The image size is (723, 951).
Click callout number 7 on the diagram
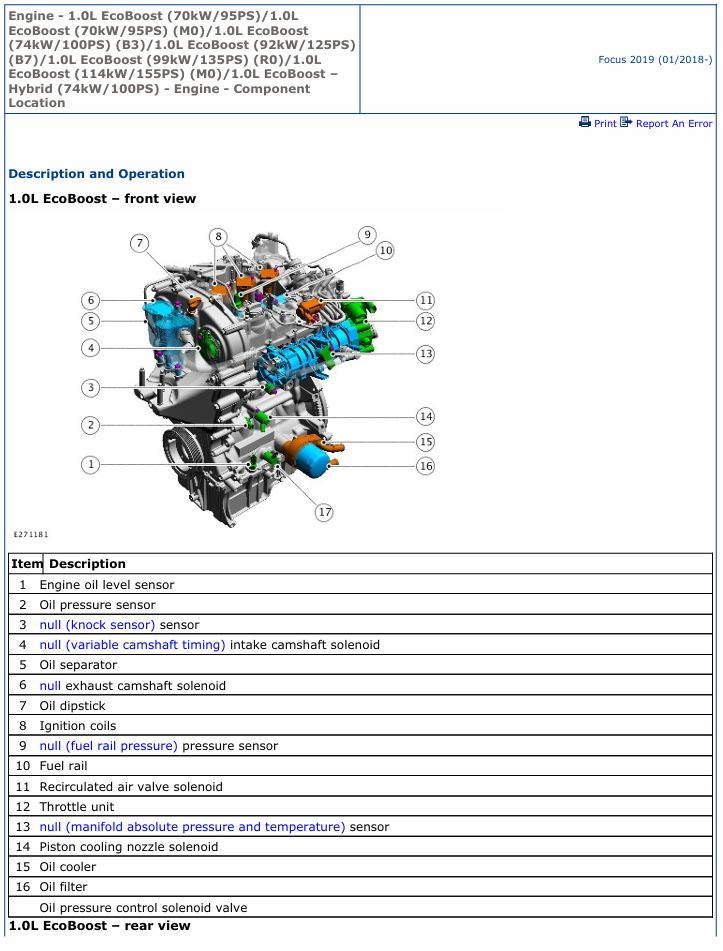pyautogui.click(x=140, y=243)
